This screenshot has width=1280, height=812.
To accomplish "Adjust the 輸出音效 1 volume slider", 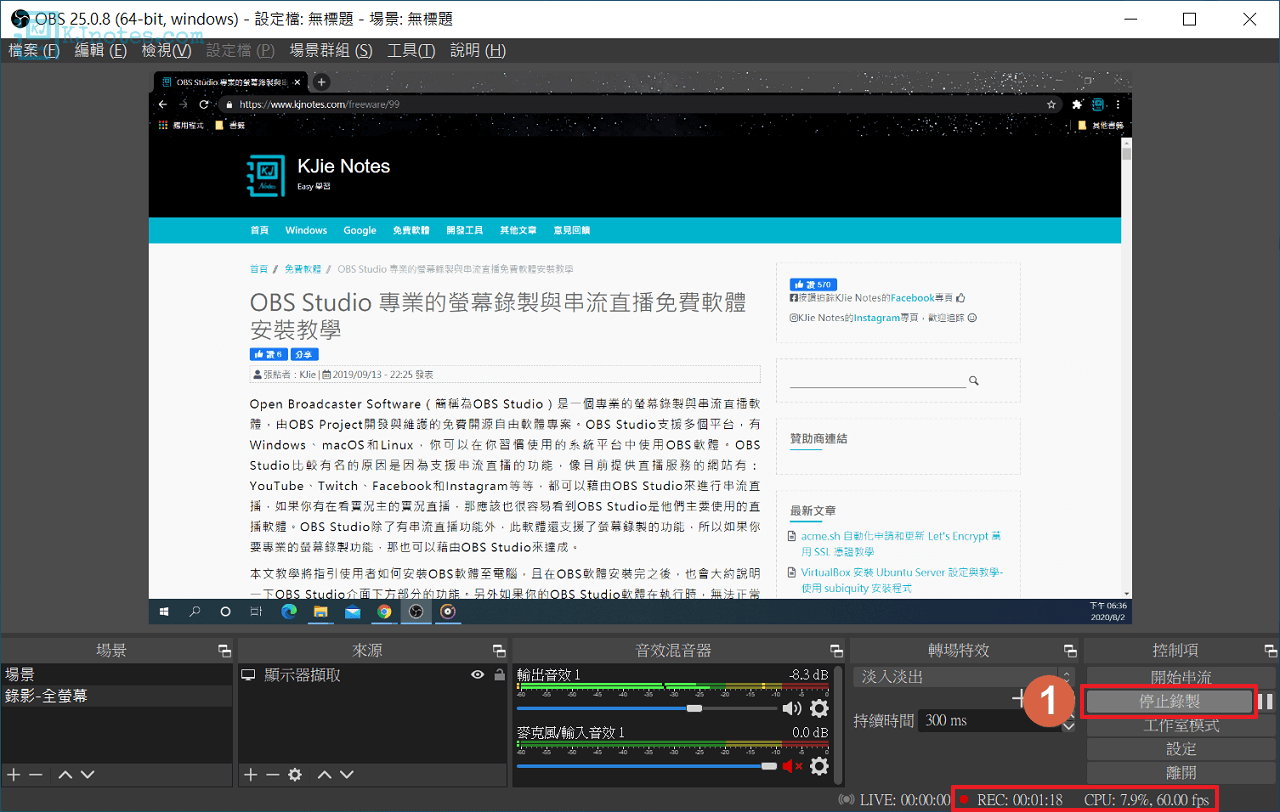I will coord(646,709).
